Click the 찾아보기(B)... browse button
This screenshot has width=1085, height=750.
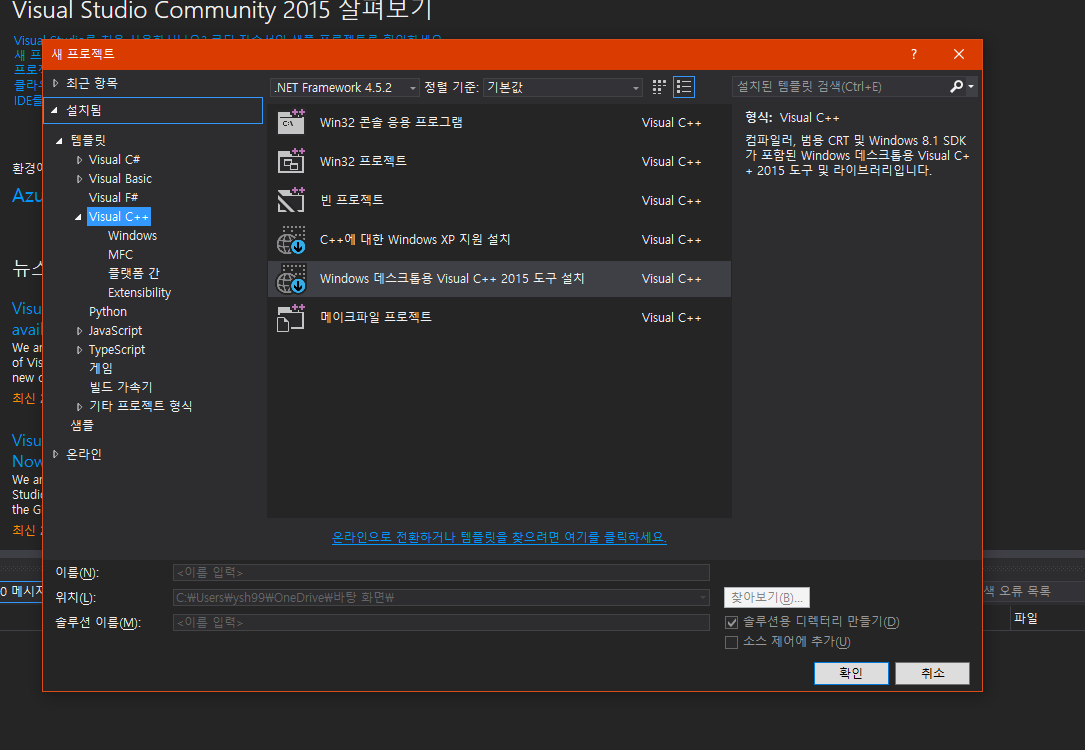[x=767, y=597]
